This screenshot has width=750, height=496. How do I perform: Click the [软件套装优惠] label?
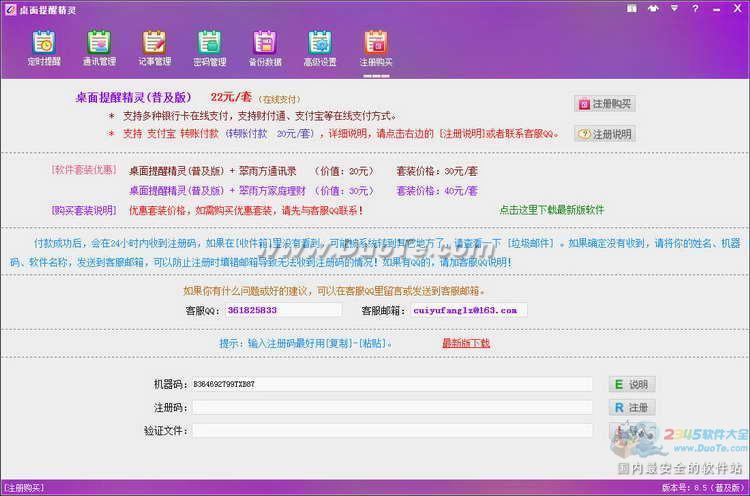84,170
